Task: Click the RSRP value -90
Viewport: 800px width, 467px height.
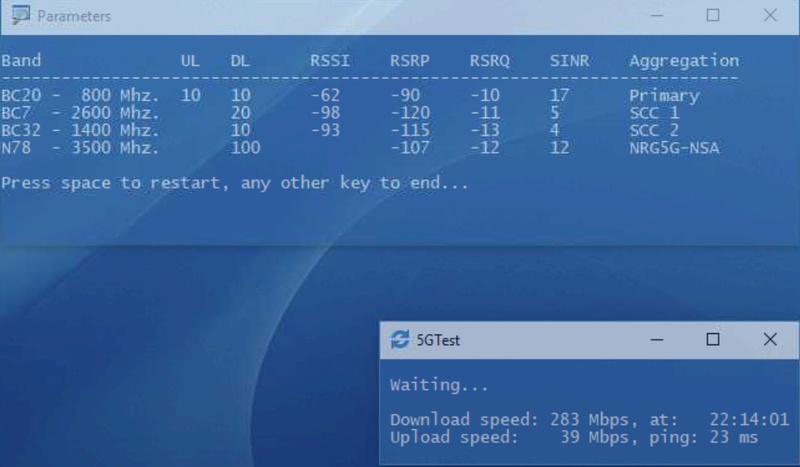Action: tap(405, 95)
